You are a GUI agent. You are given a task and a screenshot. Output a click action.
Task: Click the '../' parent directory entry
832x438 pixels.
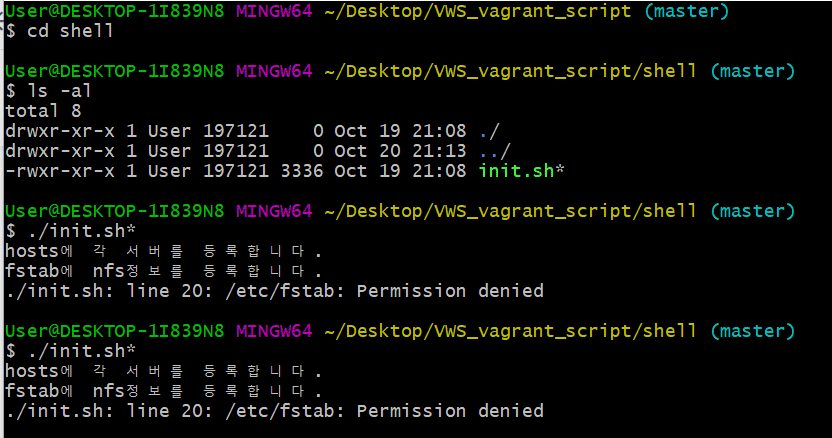point(495,151)
